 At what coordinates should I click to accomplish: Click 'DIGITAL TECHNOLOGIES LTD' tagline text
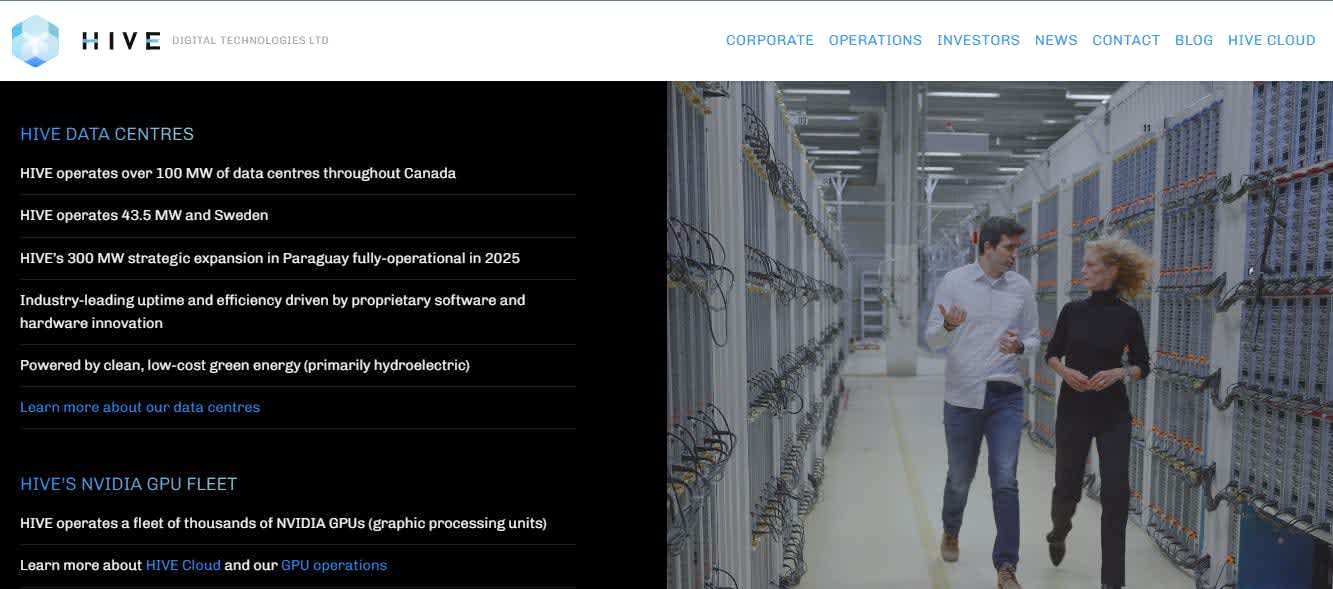250,41
